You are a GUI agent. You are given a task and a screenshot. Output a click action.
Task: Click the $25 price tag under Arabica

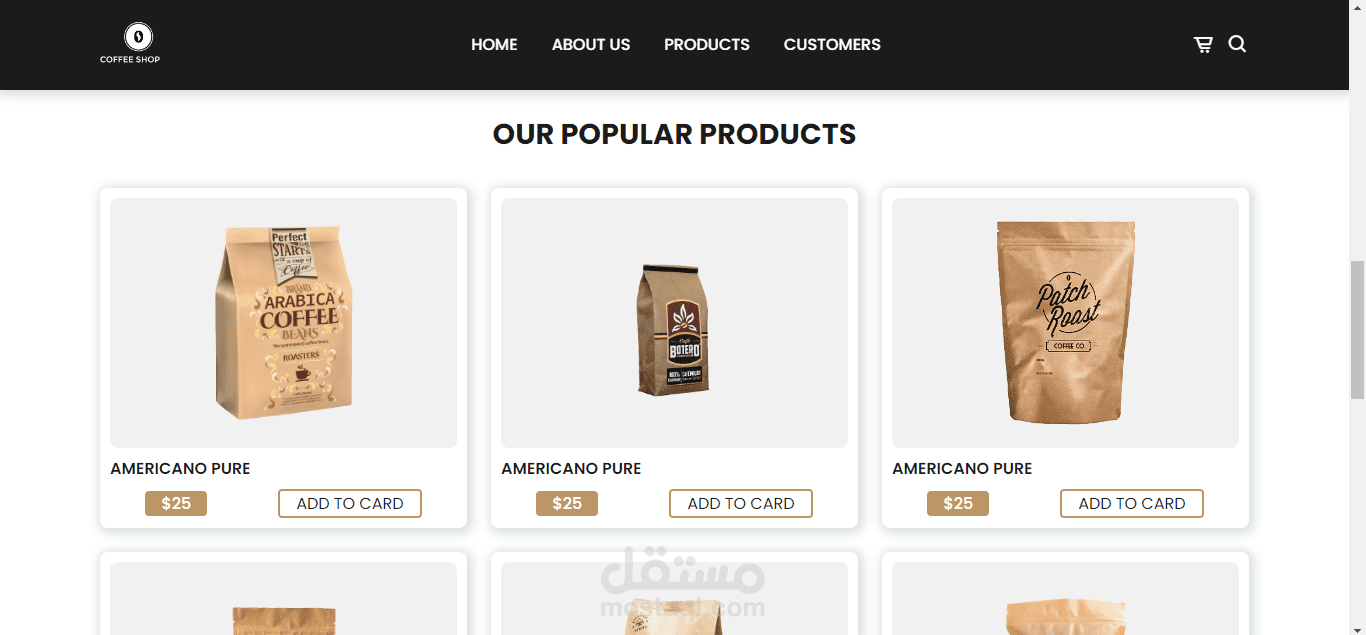click(x=176, y=503)
